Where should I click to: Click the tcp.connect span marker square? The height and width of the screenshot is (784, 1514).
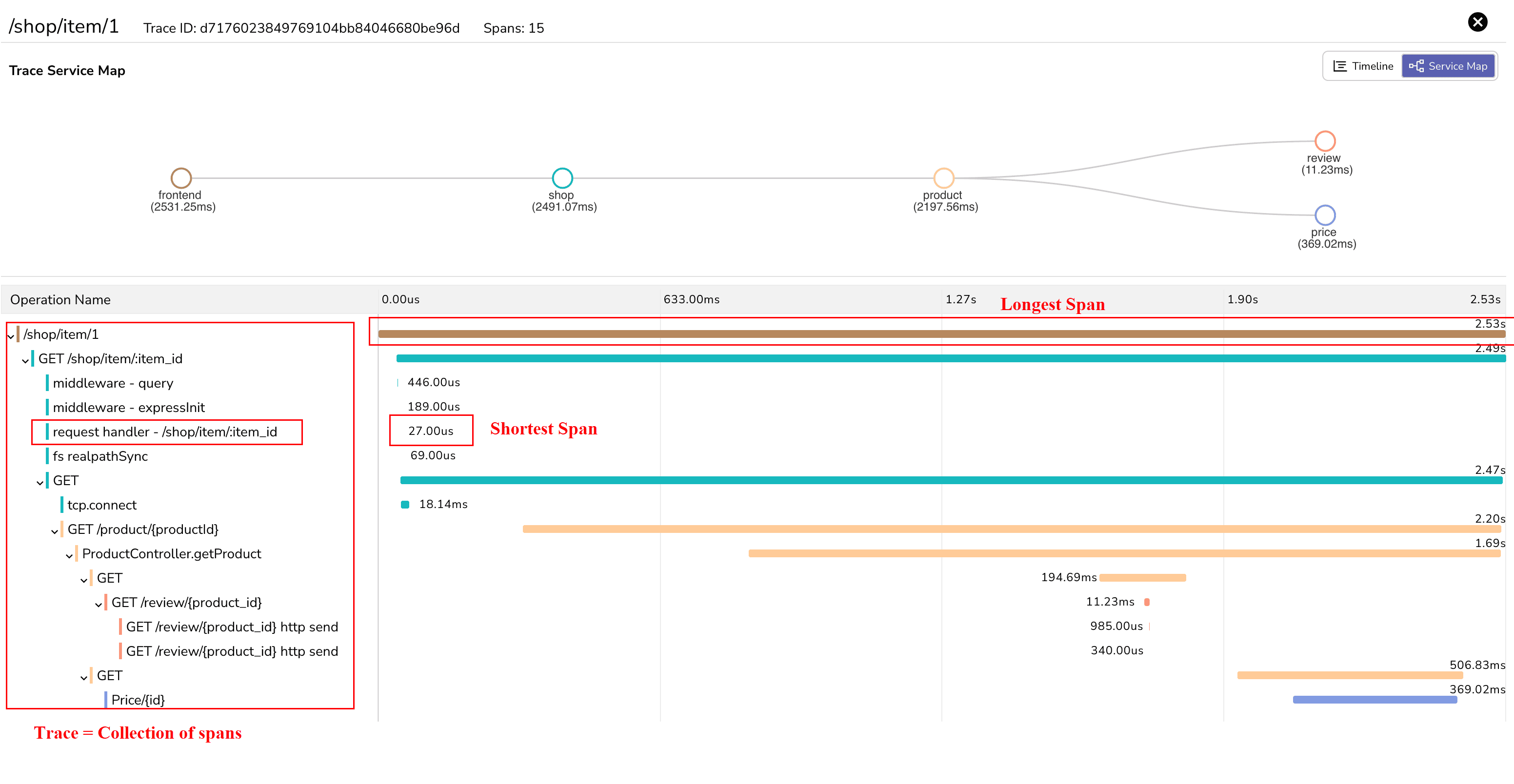coord(405,504)
